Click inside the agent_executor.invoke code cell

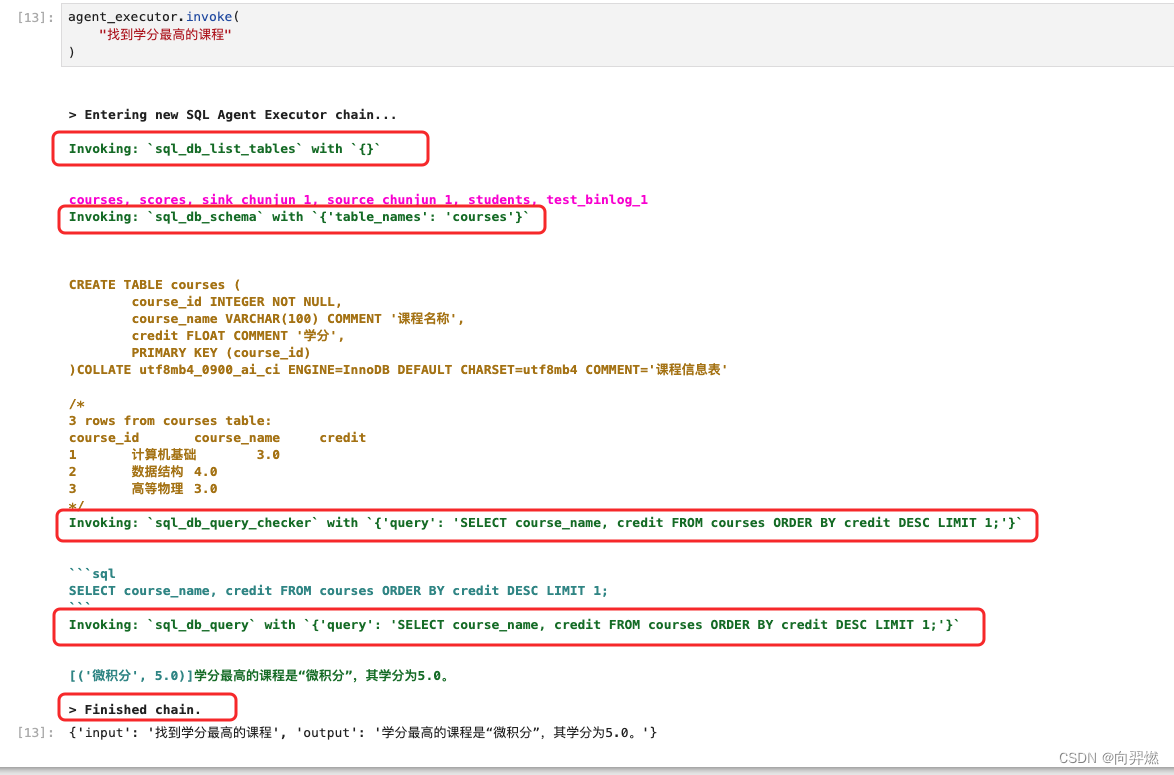pyautogui.click(x=617, y=34)
